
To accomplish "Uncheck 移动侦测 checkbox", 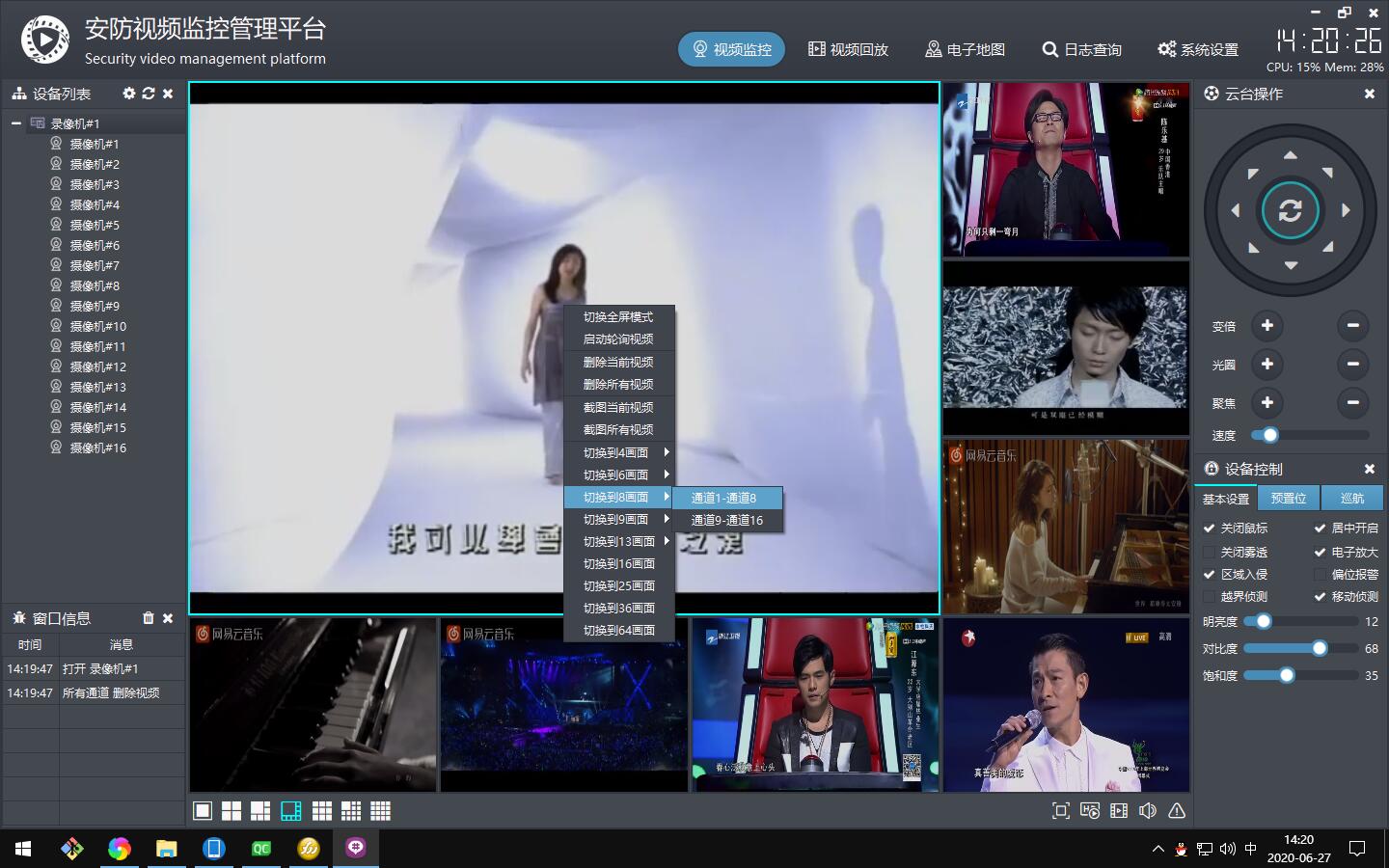I will [1321, 597].
